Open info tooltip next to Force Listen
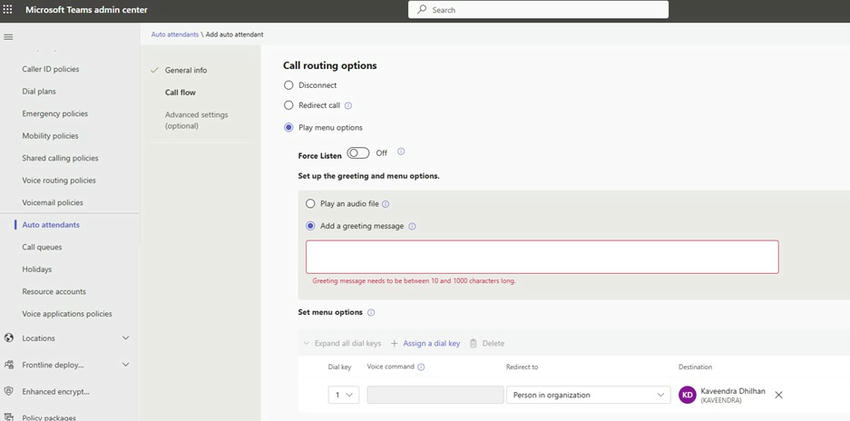Image resolution: width=850 pixels, height=421 pixels. tap(401, 152)
